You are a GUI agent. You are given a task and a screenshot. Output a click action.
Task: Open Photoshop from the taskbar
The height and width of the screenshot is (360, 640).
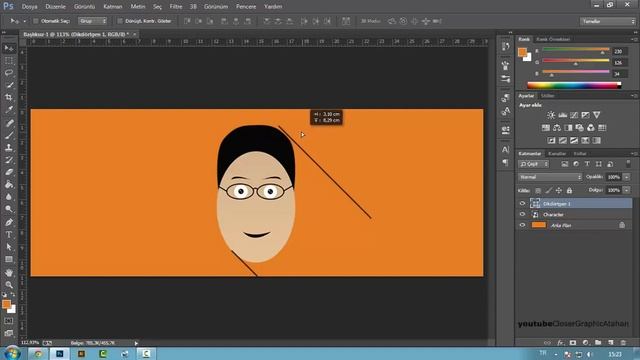pyautogui.click(x=60, y=353)
